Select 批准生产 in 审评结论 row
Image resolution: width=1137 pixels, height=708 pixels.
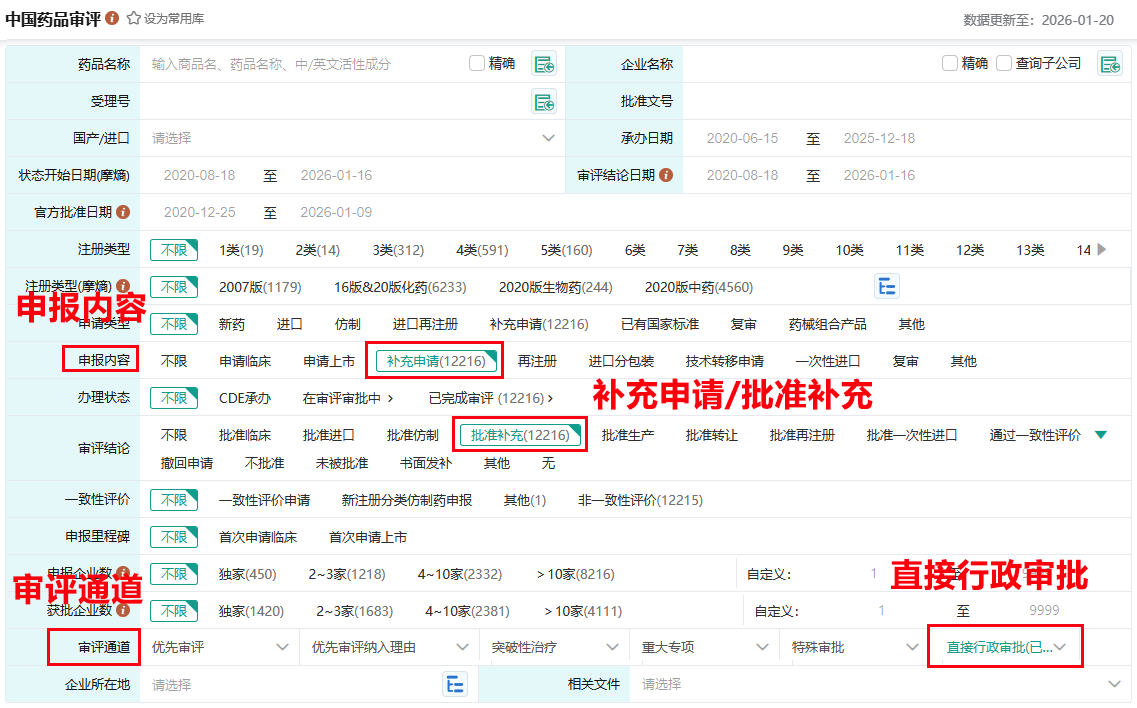[627, 435]
